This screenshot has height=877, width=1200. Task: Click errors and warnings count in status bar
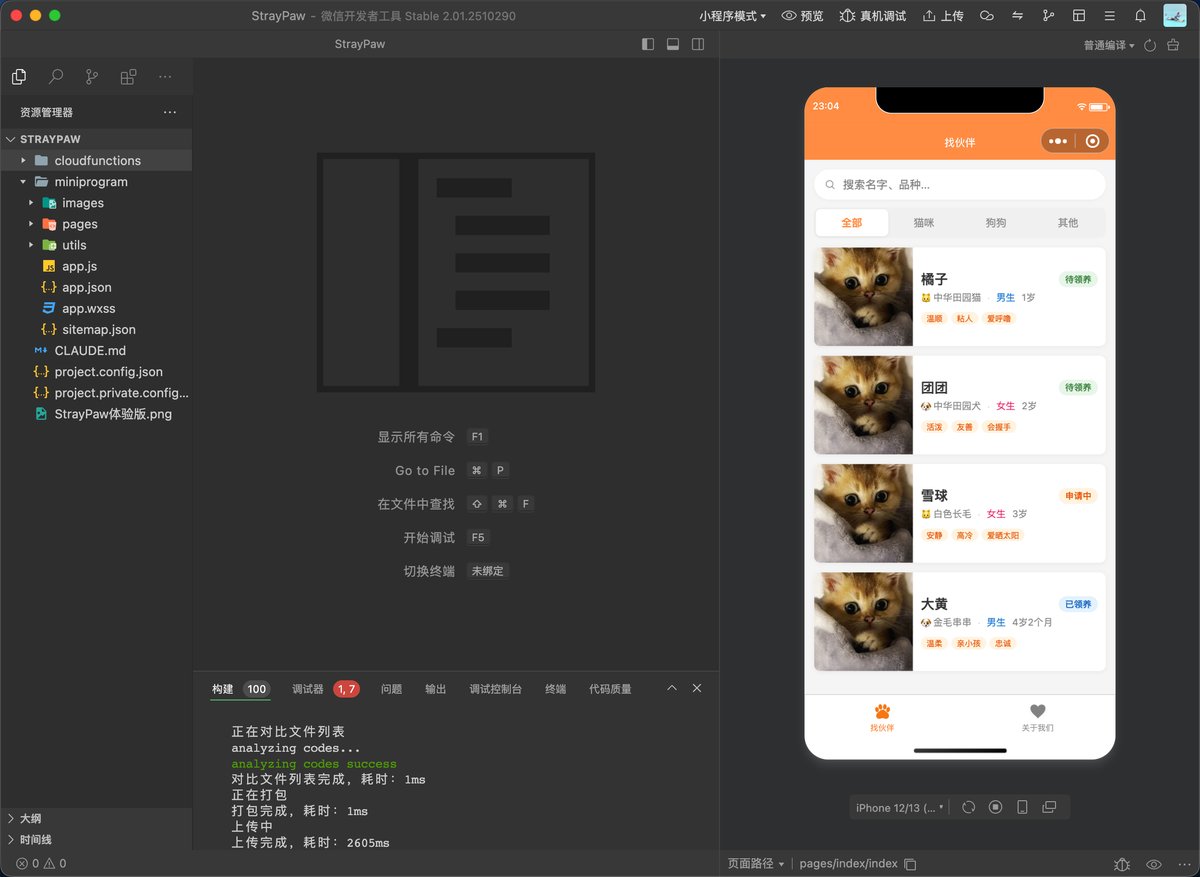click(x=41, y=864)
